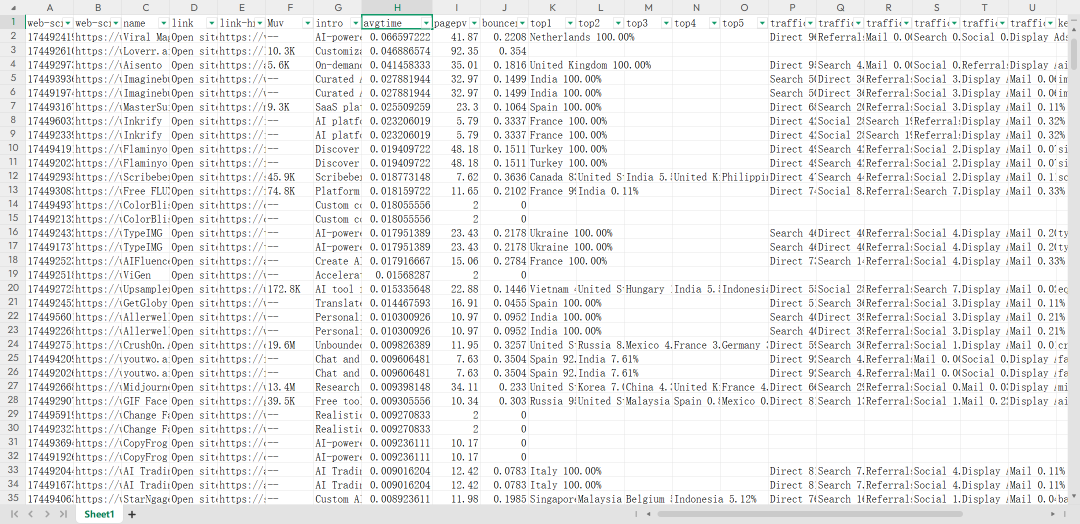Click 'Philippines' cell in top5 column
The image size is (1080, 524).
coord(745,177)
